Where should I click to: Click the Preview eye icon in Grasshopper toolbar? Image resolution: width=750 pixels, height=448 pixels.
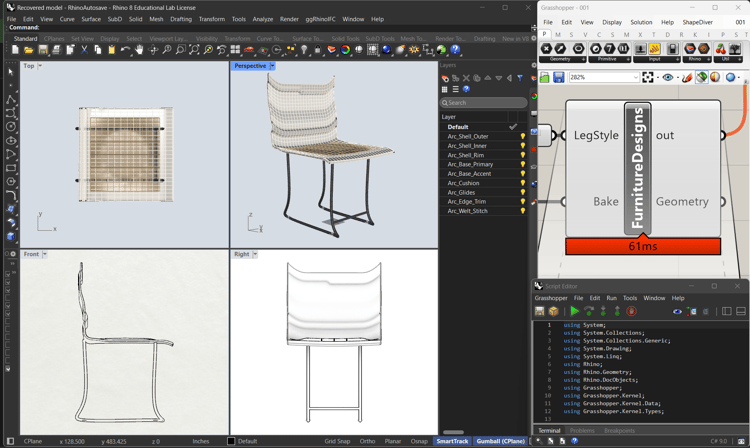click(669, 77)
